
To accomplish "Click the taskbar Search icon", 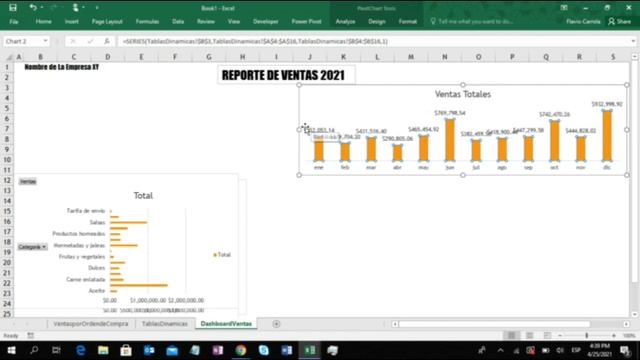I will tap(34, 350).
